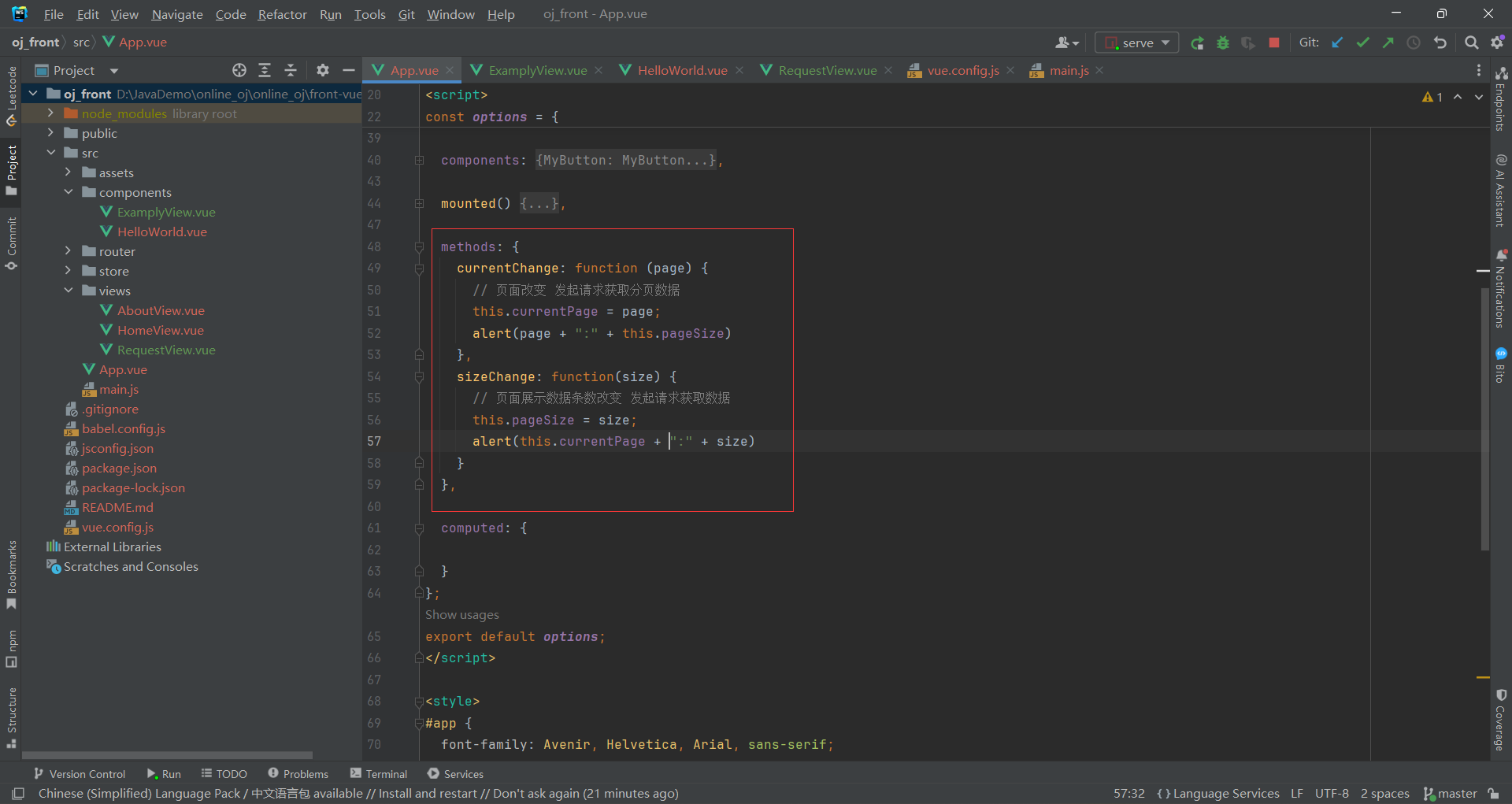The height and width of the screenshot is (804, 1512).
Task: Open the master branch widget
Action: (1450, 793)
